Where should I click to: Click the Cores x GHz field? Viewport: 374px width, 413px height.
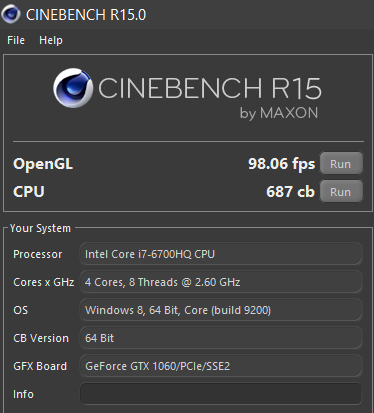click(221, 282)
